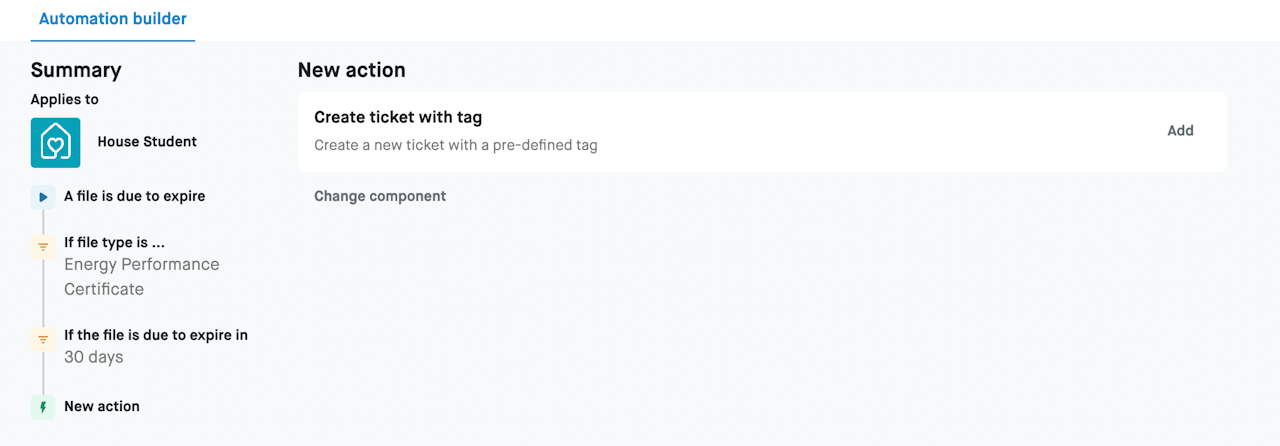
Task: Click the Energy Performance Certificate value
Action: click(x=141, y=277)
